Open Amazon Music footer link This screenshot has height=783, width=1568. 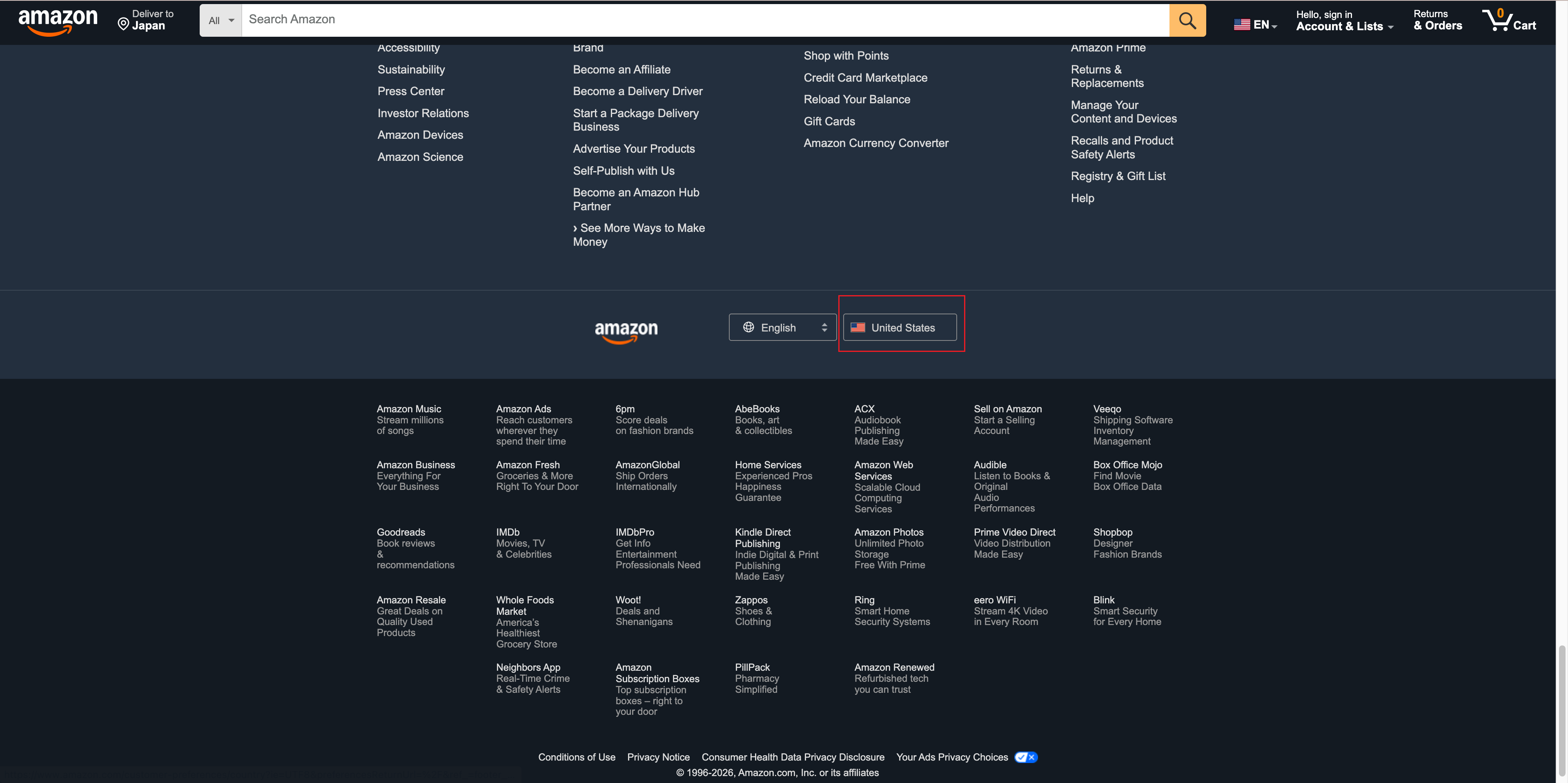408,409
